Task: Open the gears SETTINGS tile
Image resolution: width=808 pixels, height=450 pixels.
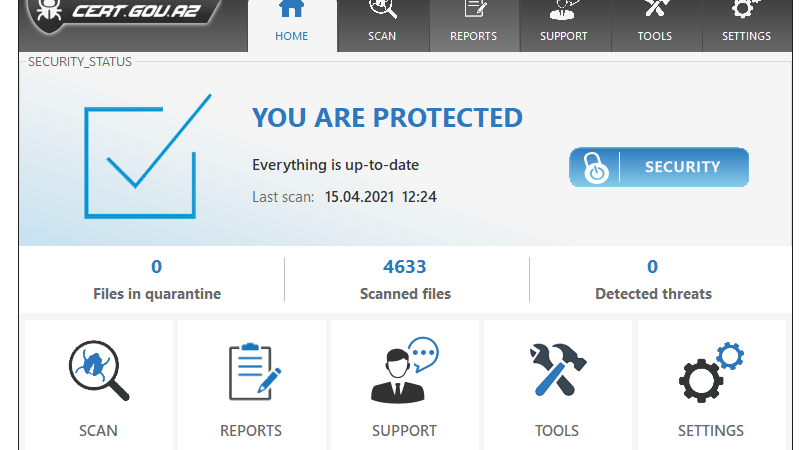Action: (x=711, y=385)
